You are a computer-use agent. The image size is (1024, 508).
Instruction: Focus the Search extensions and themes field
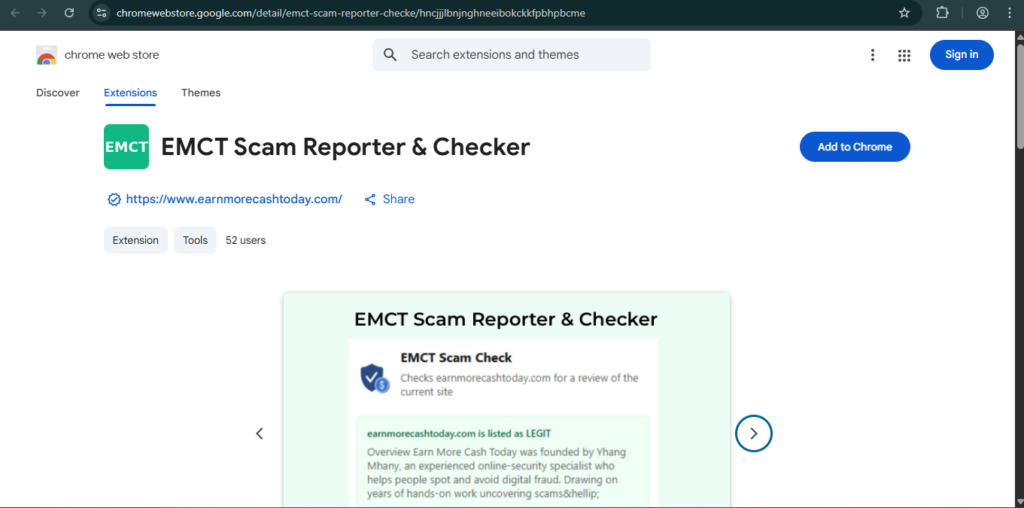point(511,55)
